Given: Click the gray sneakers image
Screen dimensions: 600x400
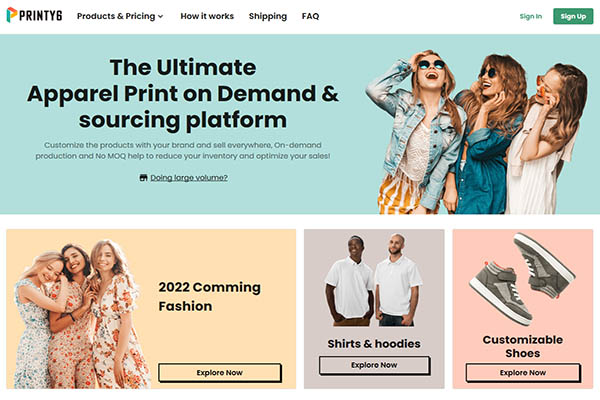Looking at the screenshot, I should point(522,279).
